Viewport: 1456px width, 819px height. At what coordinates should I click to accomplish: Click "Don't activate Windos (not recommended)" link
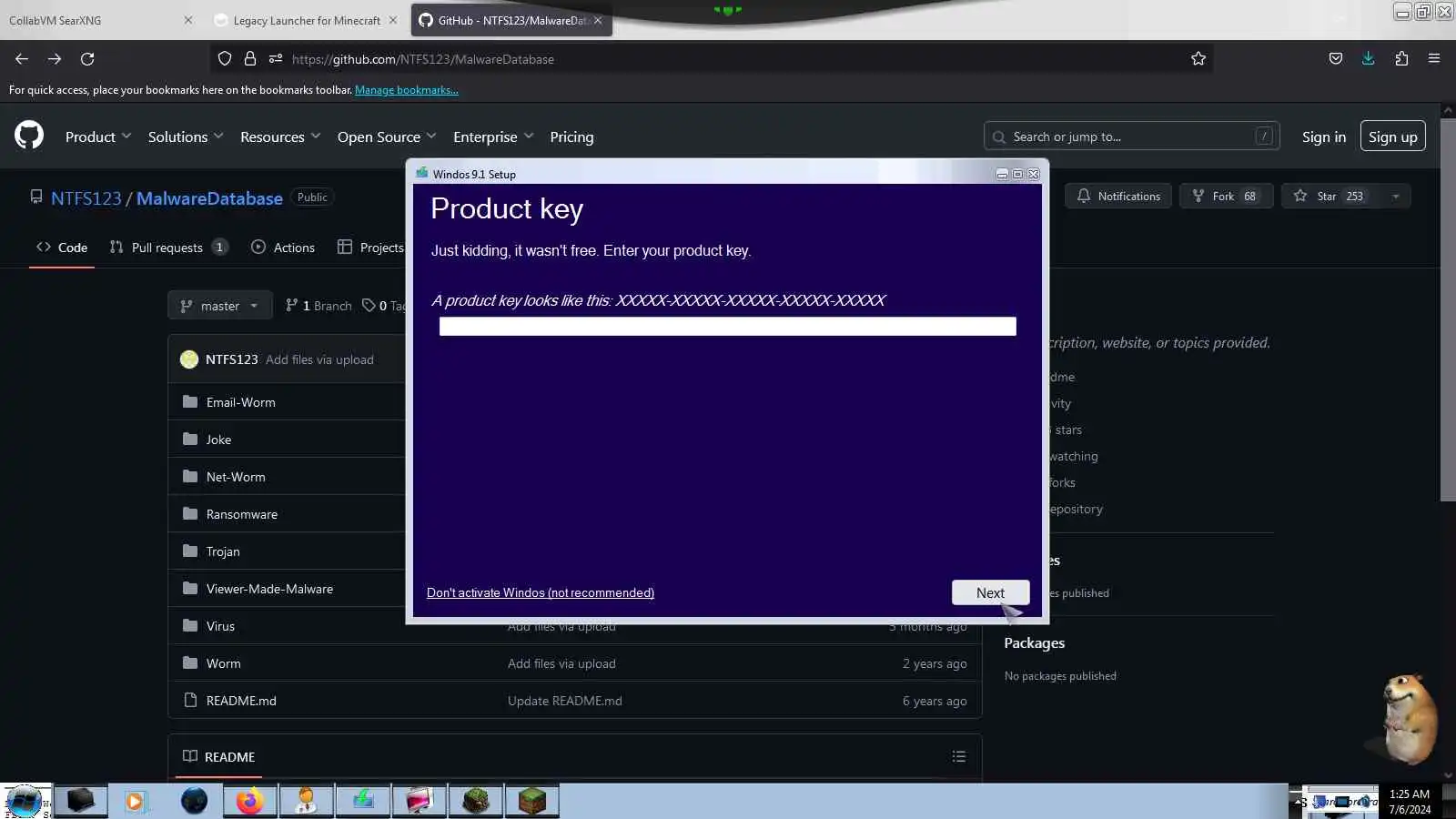click(x=541, y=592)
